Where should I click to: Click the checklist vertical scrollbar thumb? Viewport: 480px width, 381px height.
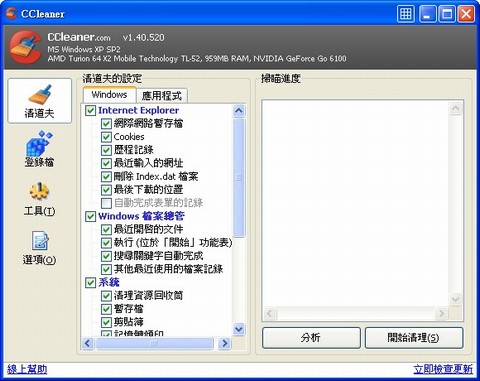(x=239, y=178)
